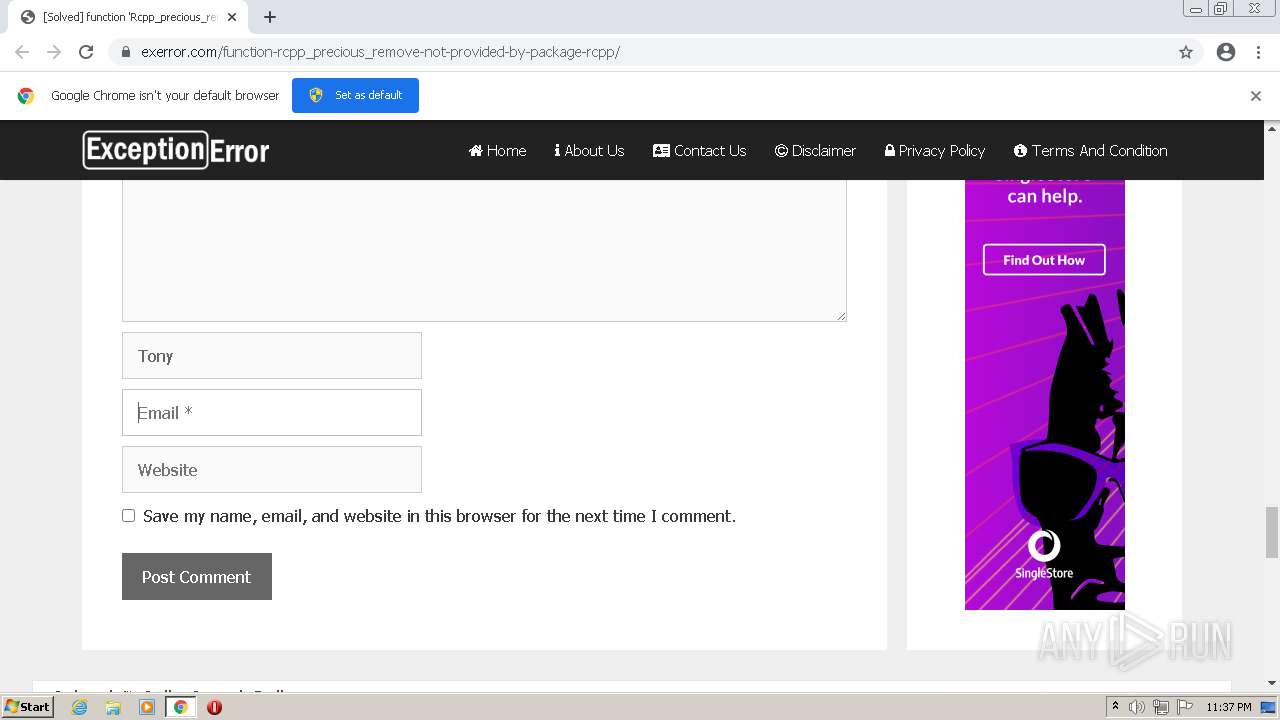Click the Chrome taskbar icon
The width and height of the screenshot is (1280, 720).
[181, 707]
